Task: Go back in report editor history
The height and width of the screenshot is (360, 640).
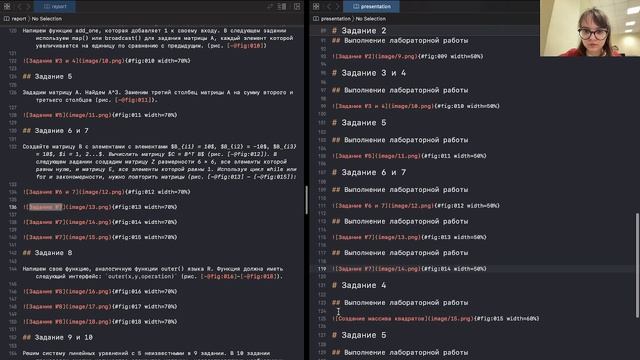Action: point(19,7)
